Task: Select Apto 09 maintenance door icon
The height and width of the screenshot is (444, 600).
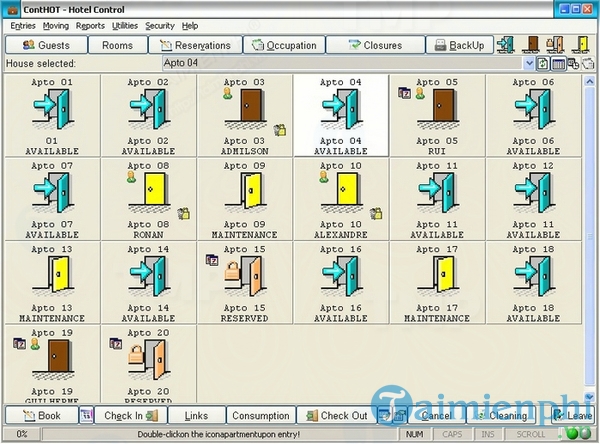Action: [246, 193]
